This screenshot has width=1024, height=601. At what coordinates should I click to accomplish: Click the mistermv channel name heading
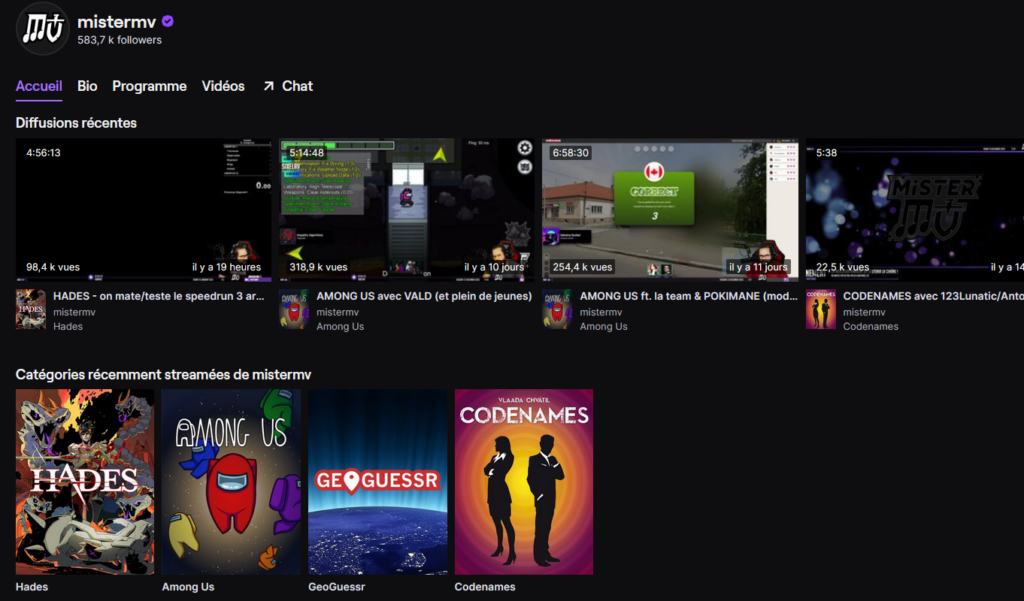[x=116, y=22]
